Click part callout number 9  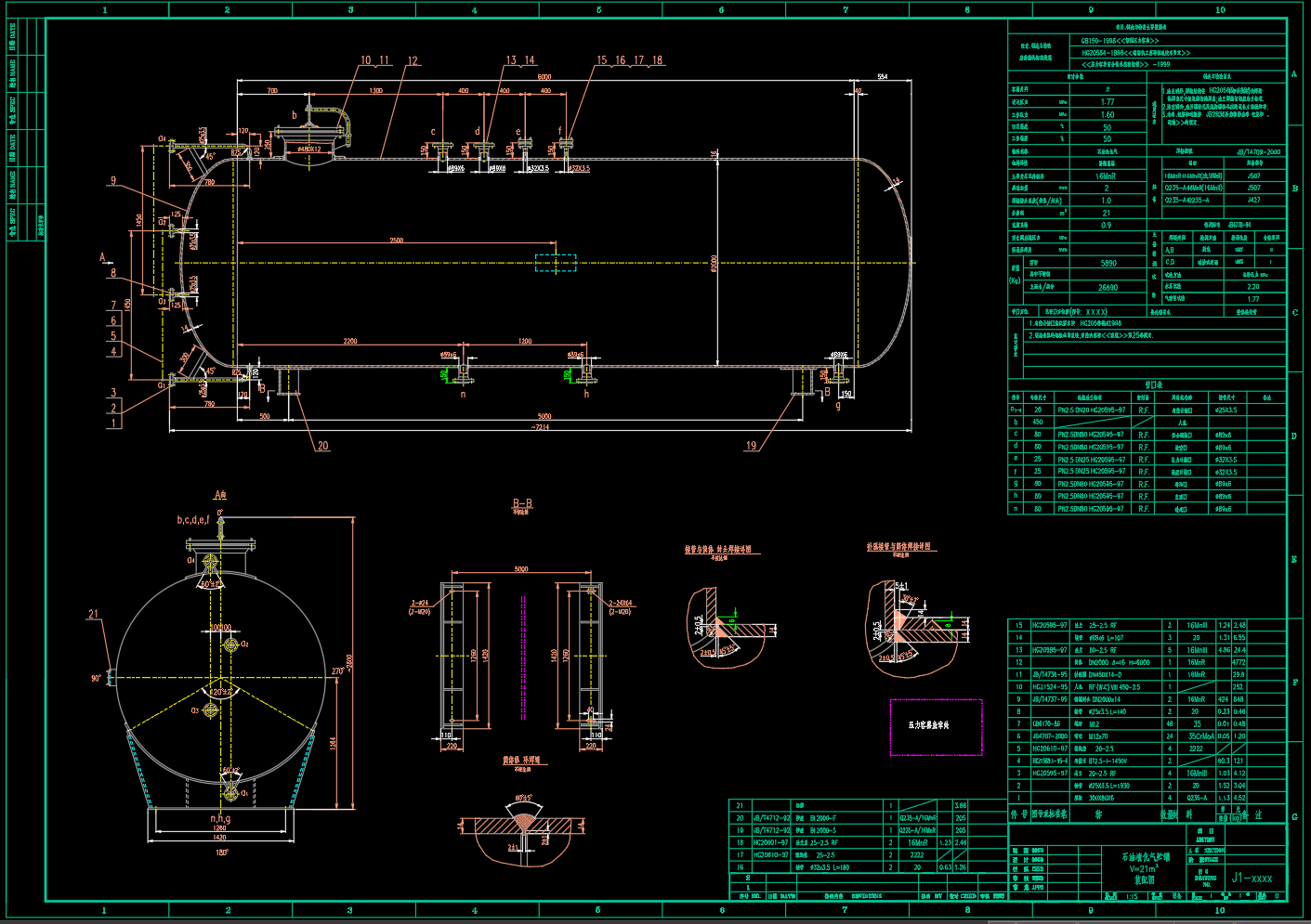[x=113, y=181]
